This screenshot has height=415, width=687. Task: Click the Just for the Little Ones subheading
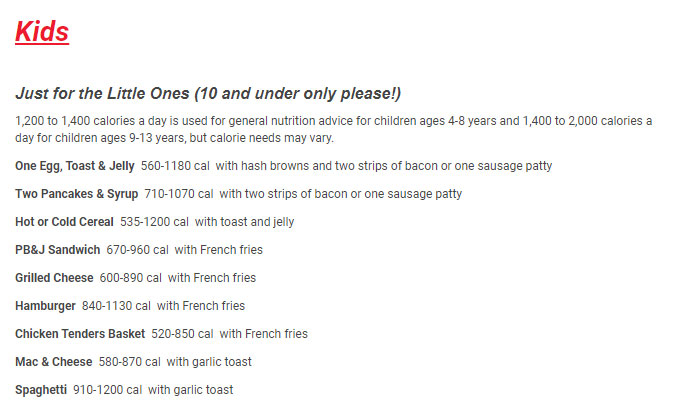[208, 94]
